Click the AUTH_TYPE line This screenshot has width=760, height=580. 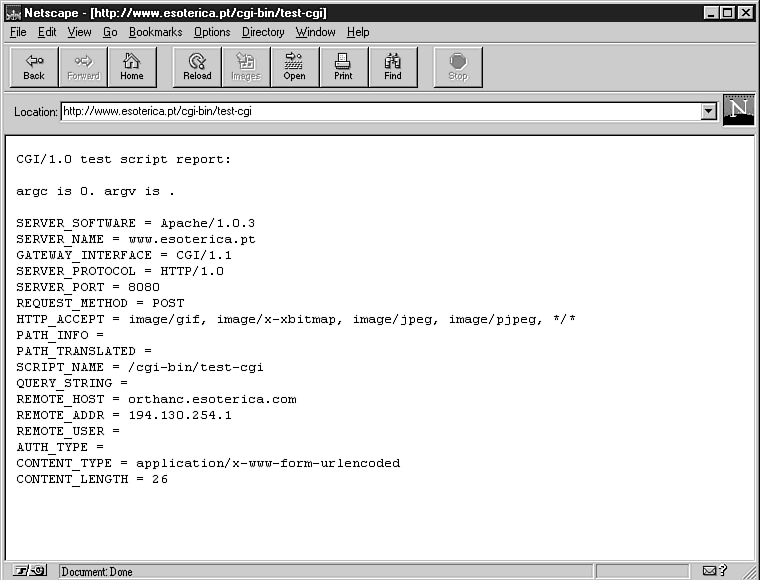pyautogui.click(x=60, y=447)
